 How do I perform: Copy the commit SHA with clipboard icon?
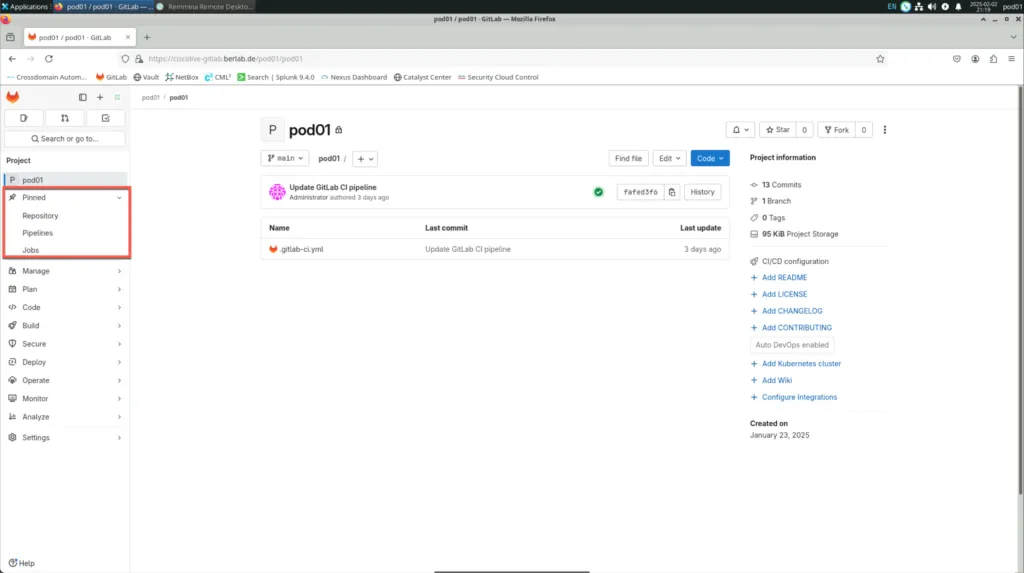click(672, 192)
